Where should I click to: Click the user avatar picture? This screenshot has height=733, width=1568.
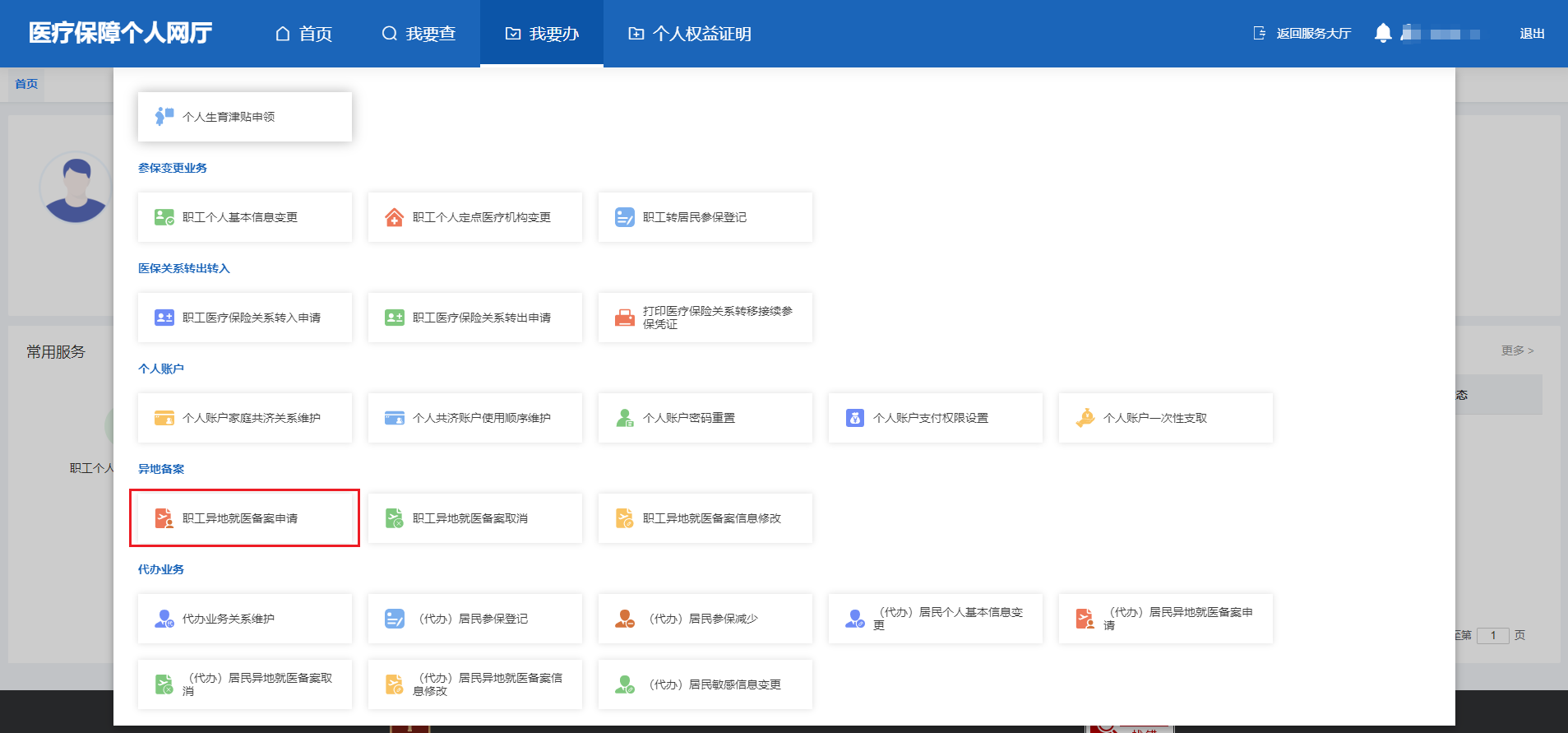pos(76,188)
